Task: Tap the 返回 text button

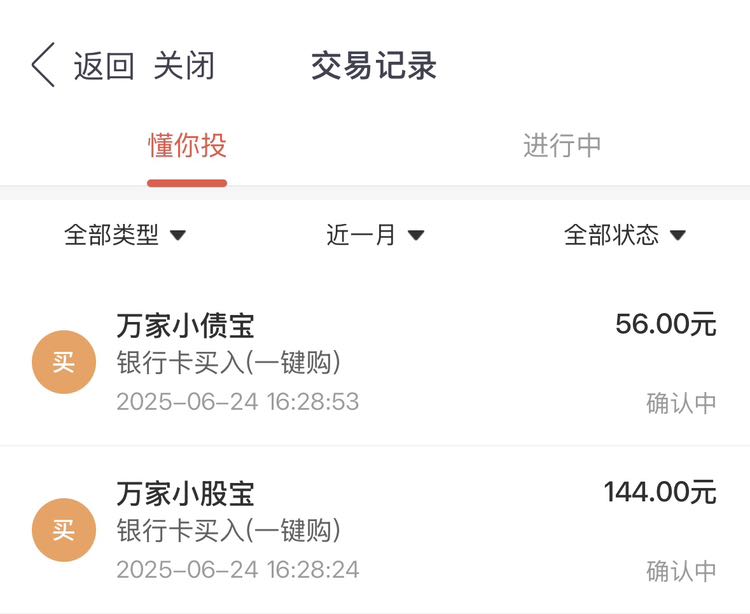Action: (104, 66)
